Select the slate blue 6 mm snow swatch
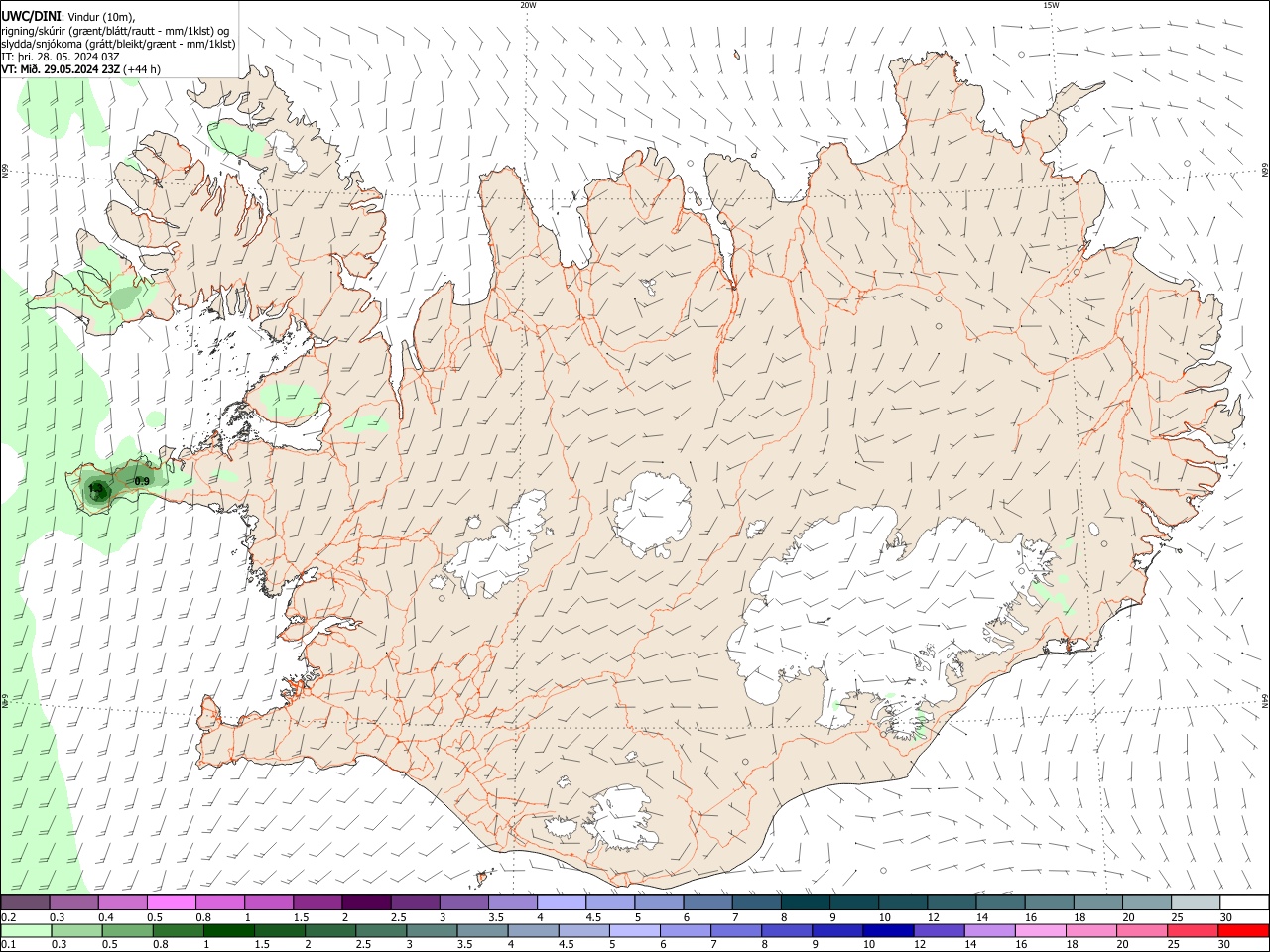The width and height of the screenshot is (1270, 952). pos(707,903)
